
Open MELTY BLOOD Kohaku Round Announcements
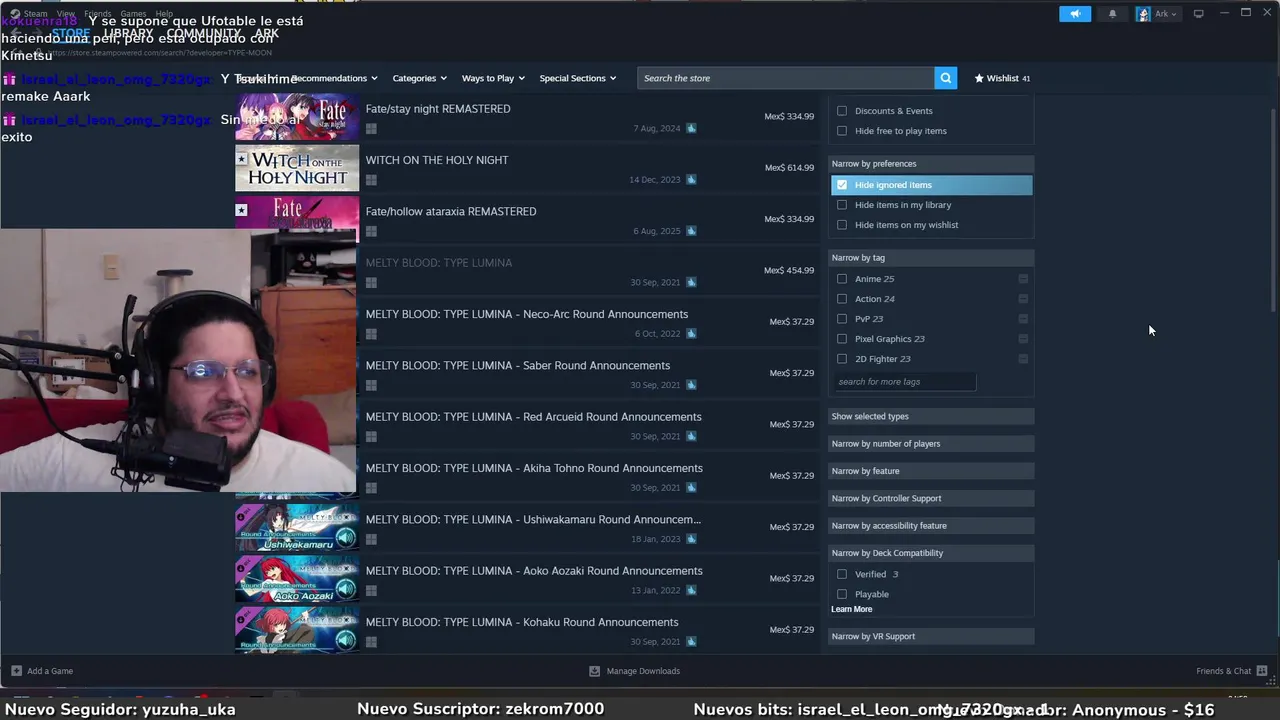pos(522,622)
